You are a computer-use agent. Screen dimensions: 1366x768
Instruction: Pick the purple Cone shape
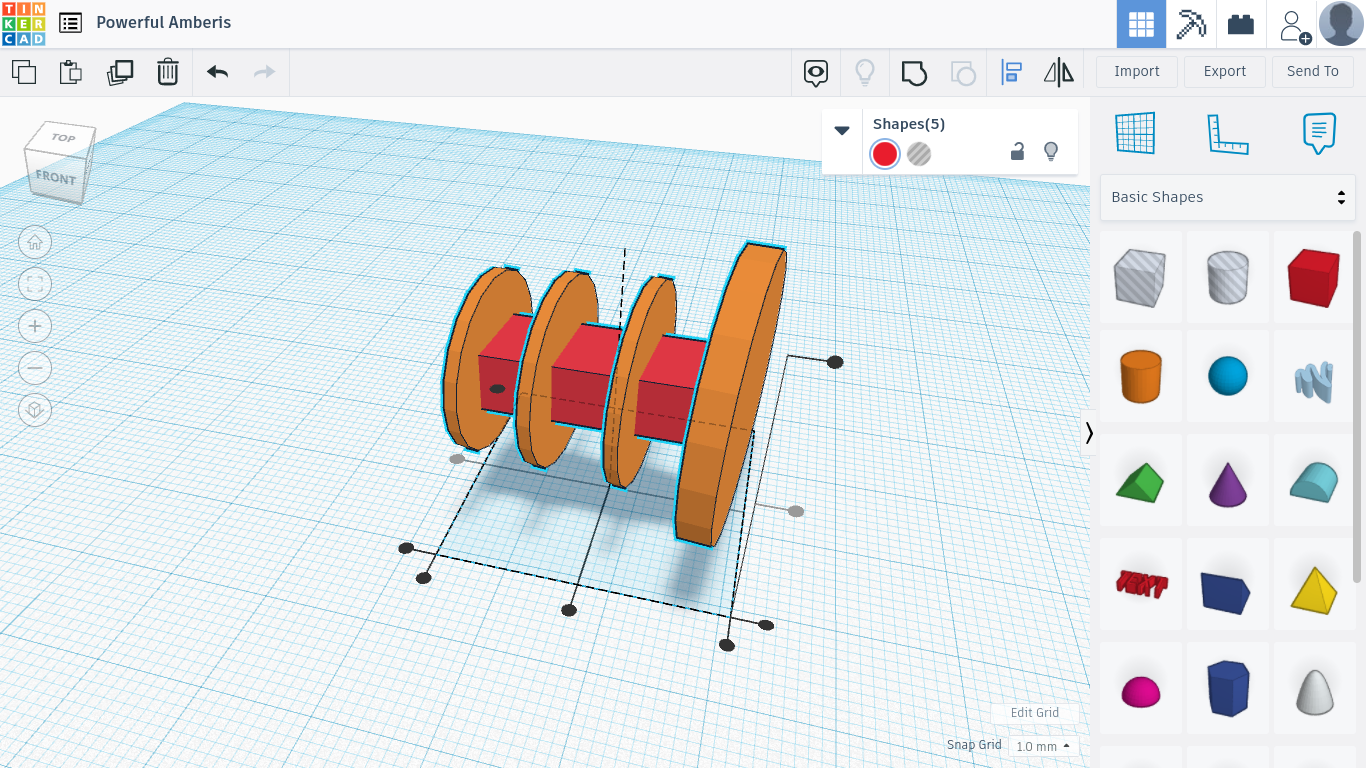pos(1228,482)
